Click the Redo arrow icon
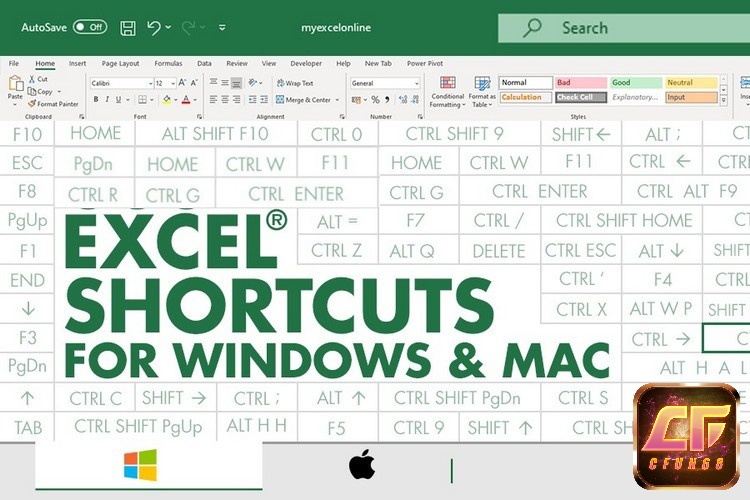 click(x=188, y=28)
